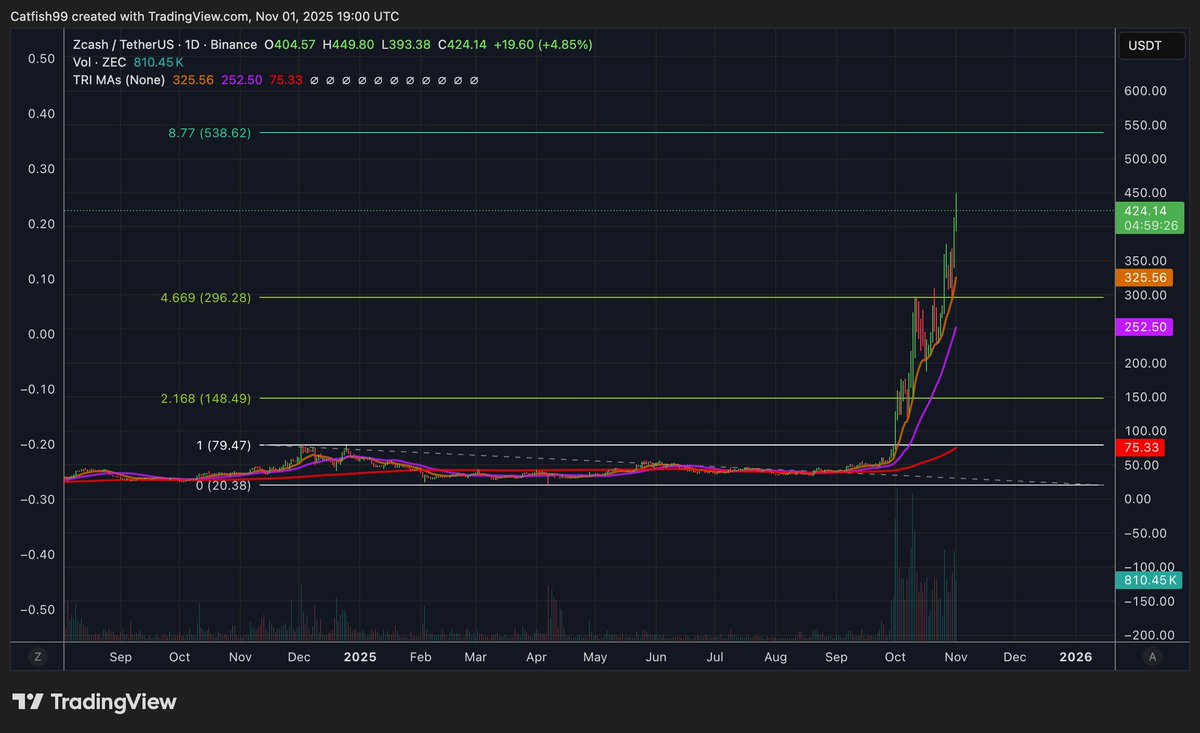1200x733 pixels.
Task: Click the Z timezone button at bottom left
Action: (x=38, y=657)
